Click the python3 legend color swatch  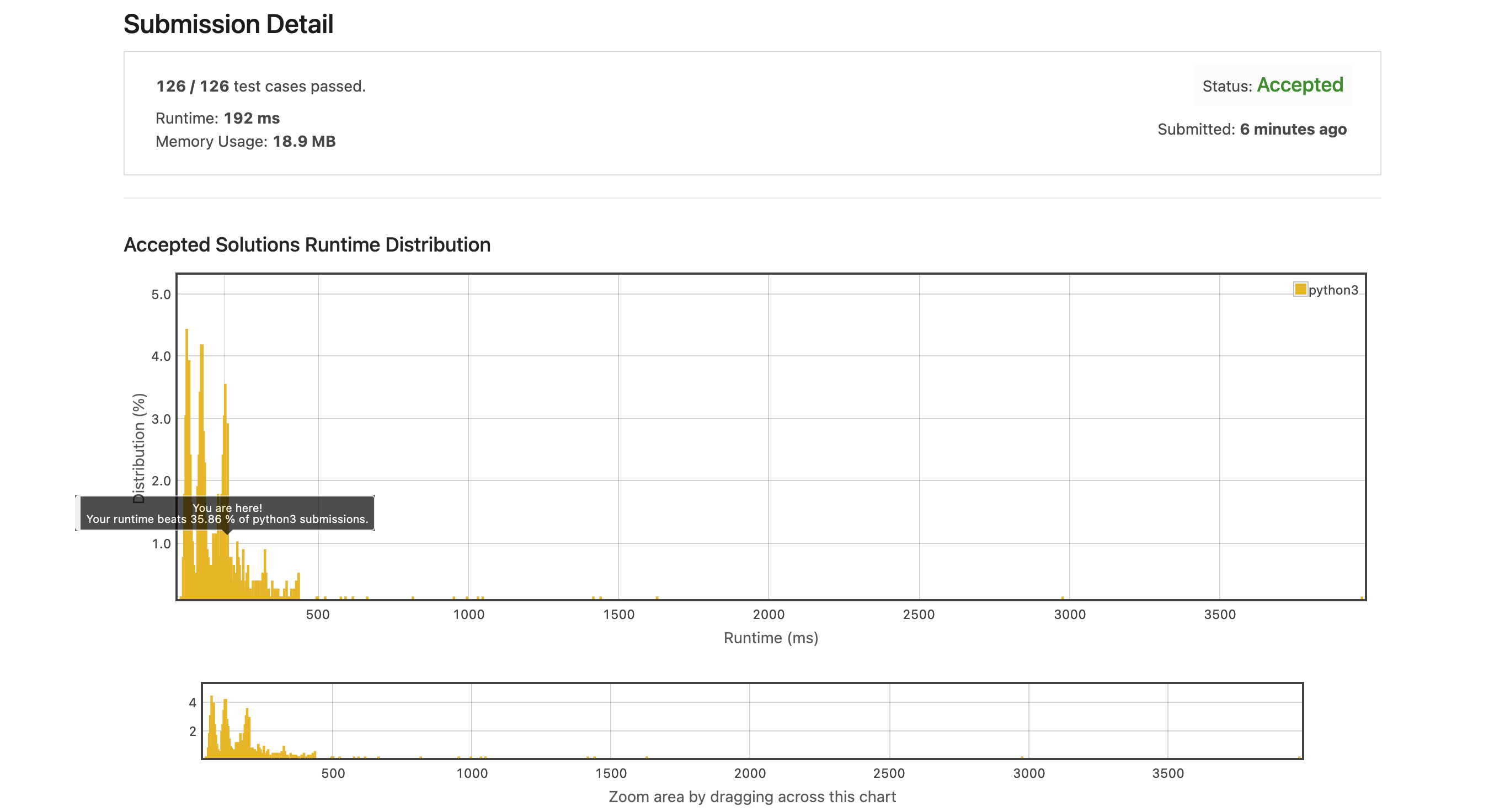point(1300,289)
